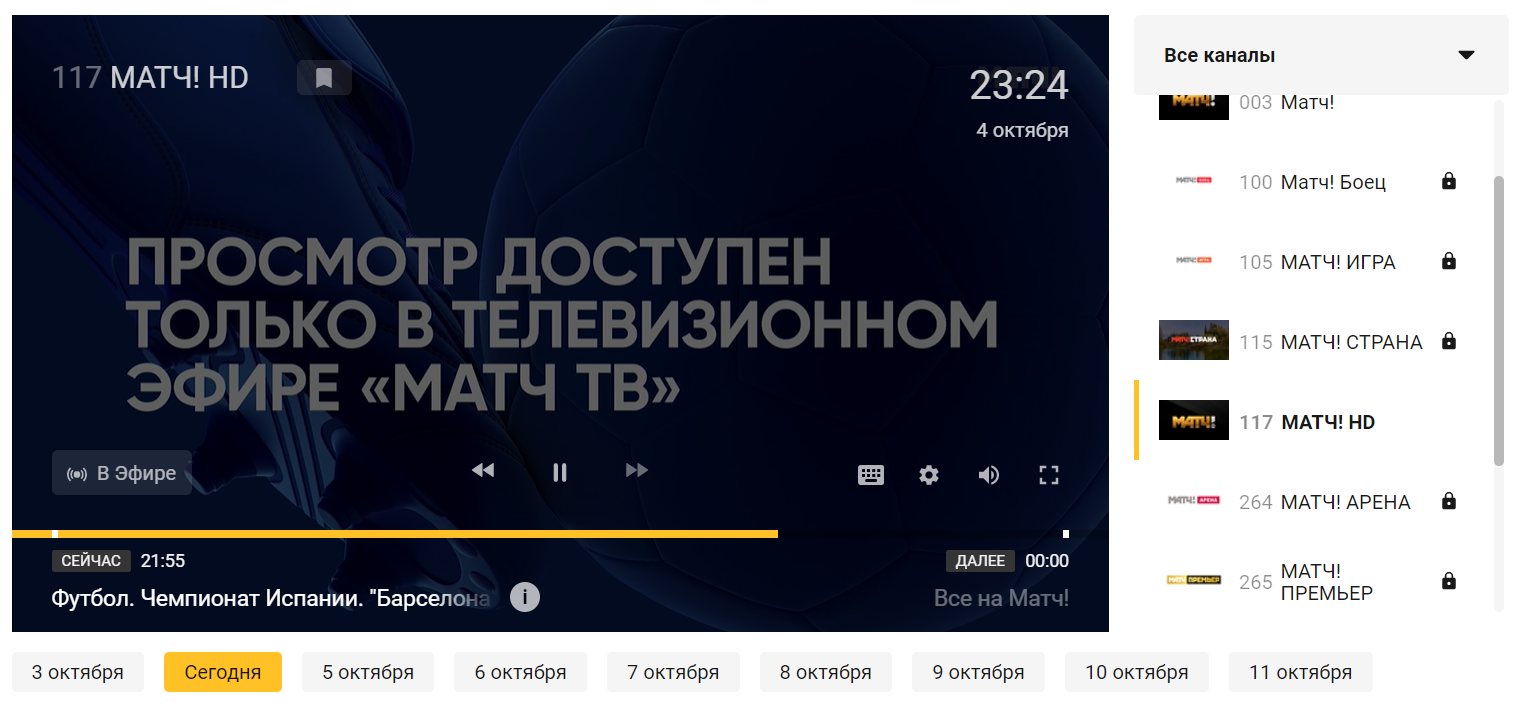Open the 7 октября schedule tab
The image size is (1528, 712).
point(673,672)
